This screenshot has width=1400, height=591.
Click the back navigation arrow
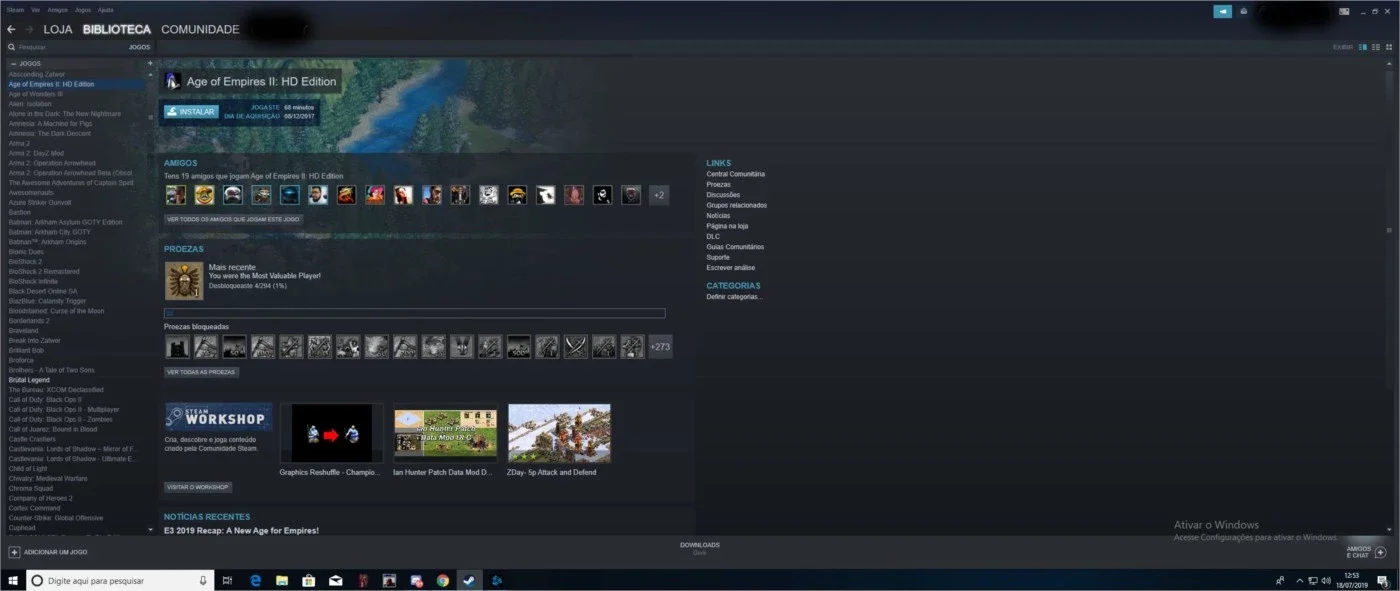pos(11,30)
